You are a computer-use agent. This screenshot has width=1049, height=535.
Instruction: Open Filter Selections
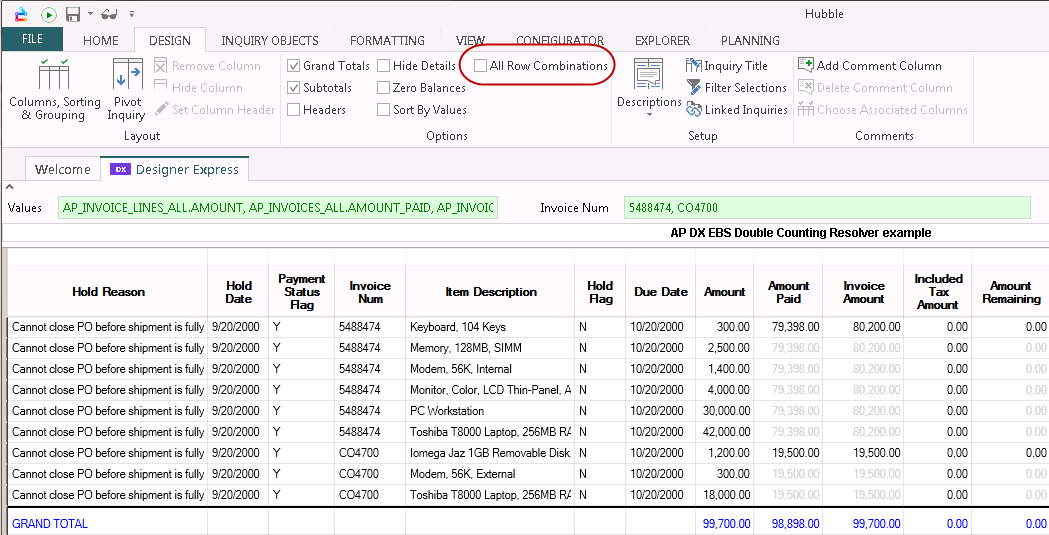coord(736,88)
